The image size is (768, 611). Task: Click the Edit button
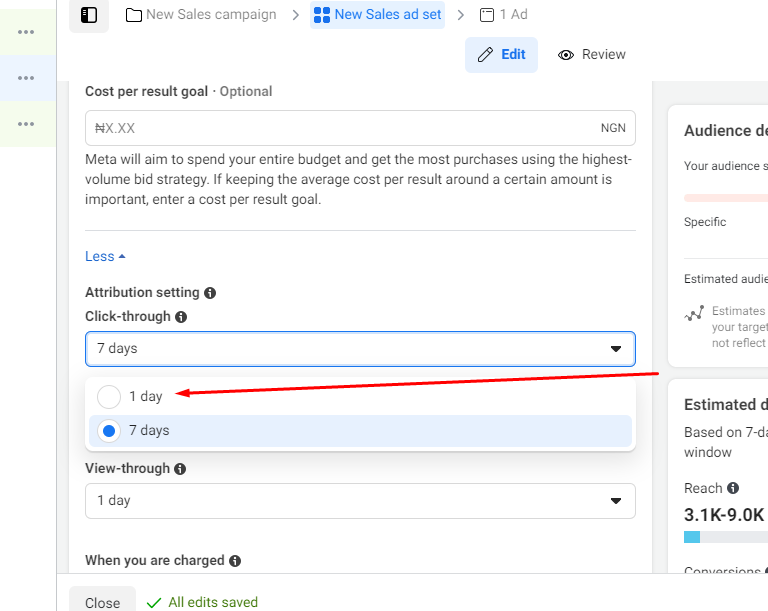pyautogui.click(x=501, y=55)
